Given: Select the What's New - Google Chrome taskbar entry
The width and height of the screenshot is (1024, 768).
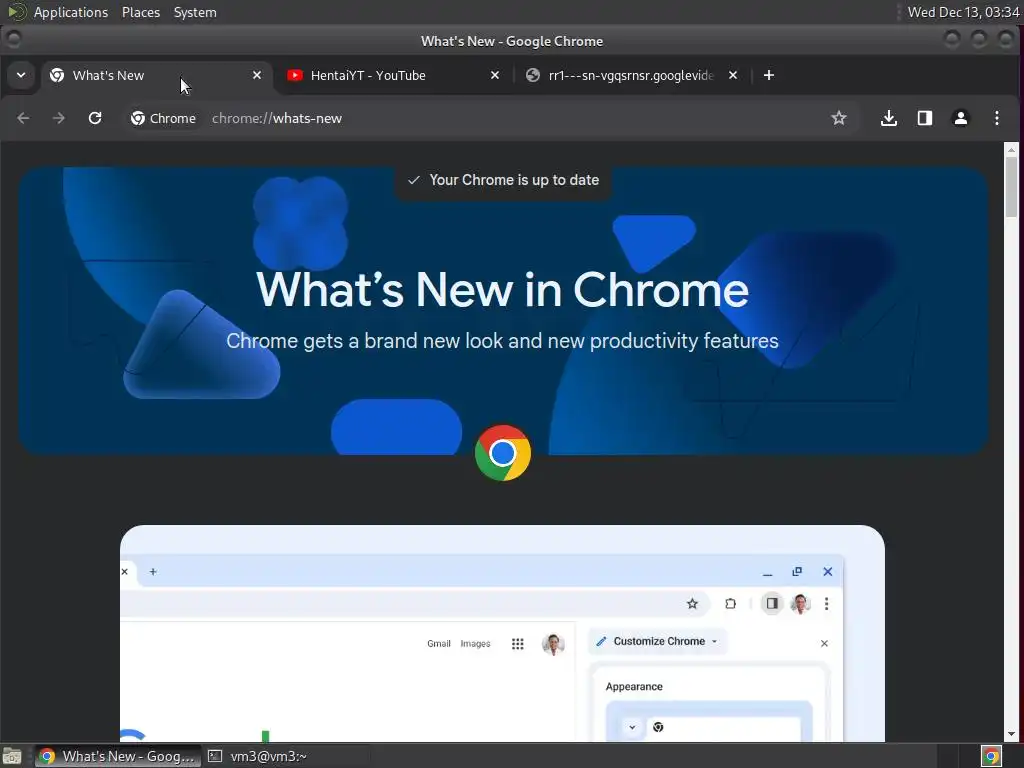Looking at the screenshot, I should click(118, 756).
